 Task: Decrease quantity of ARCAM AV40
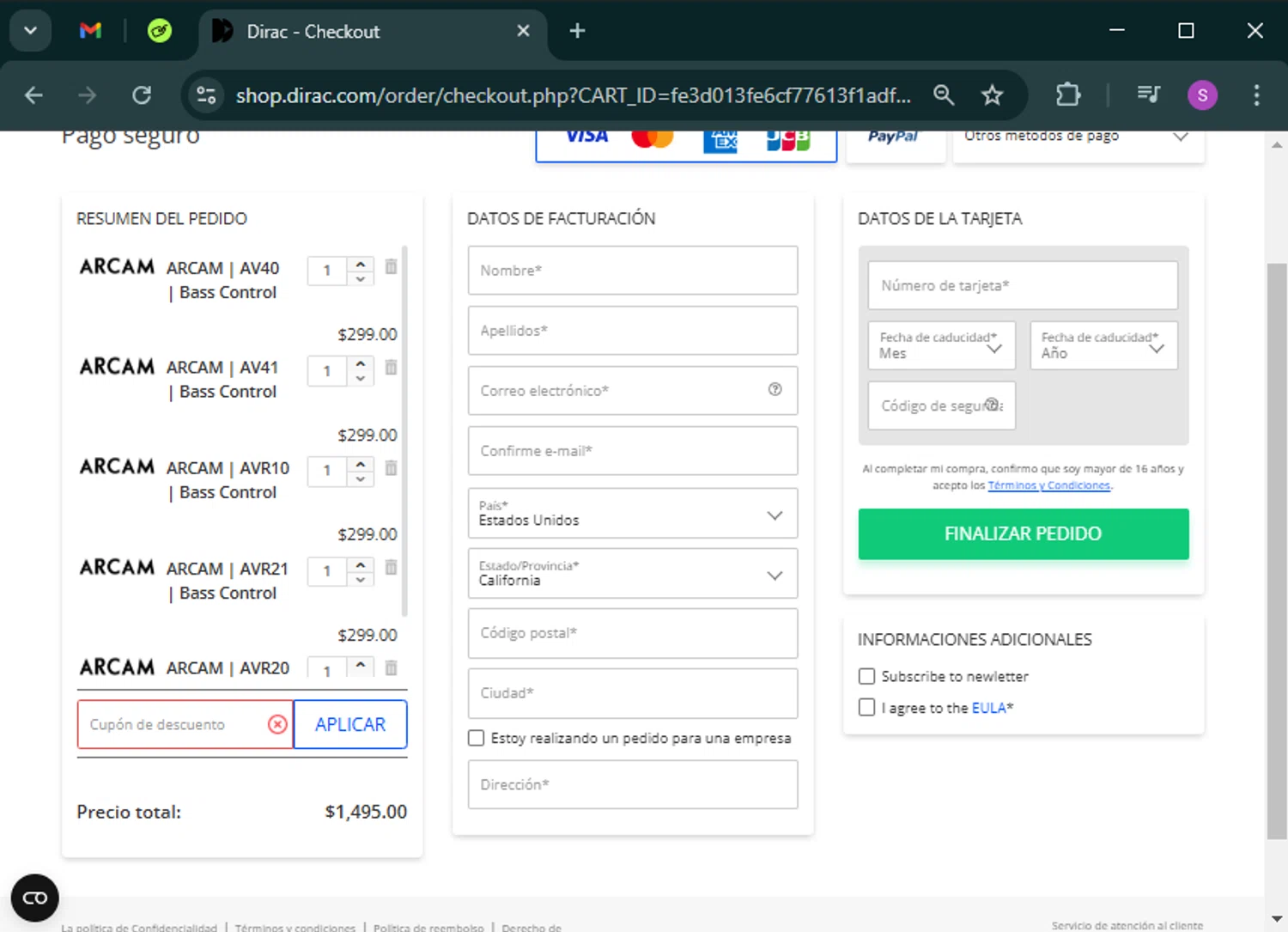pos(361,278)
